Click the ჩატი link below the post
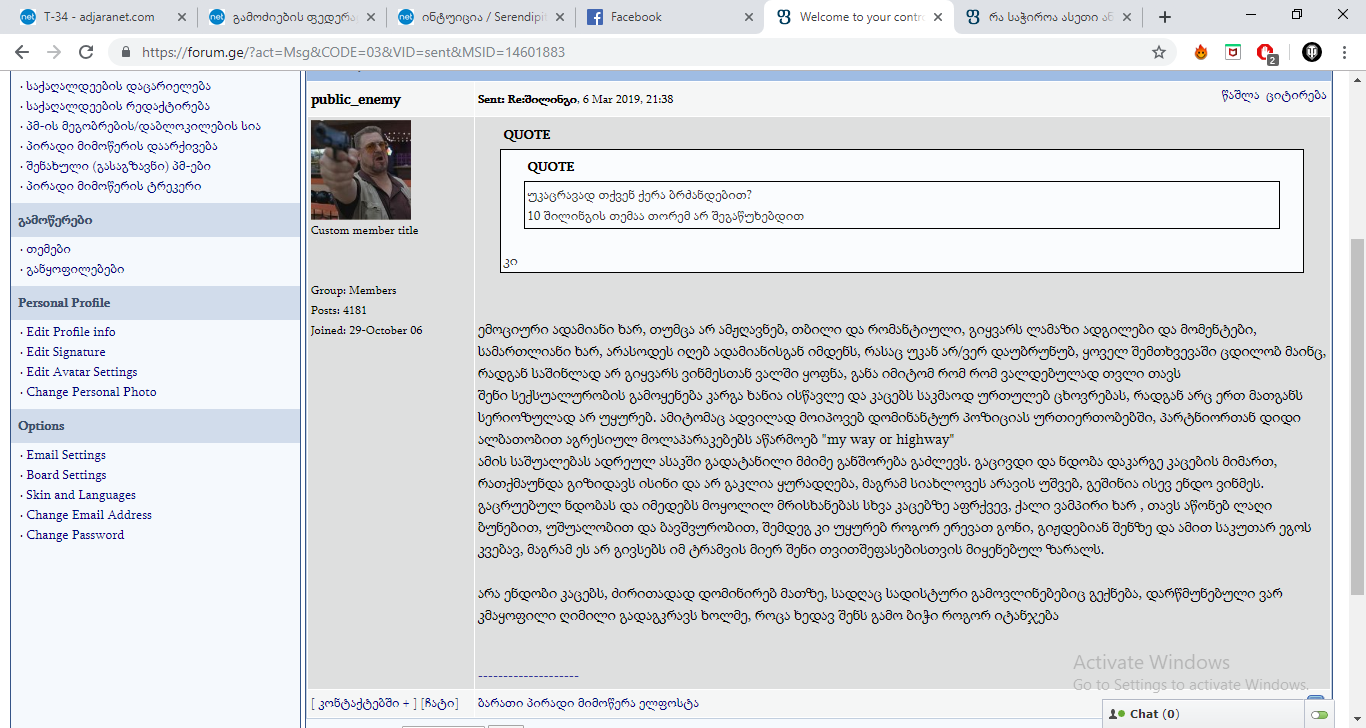 439,703
